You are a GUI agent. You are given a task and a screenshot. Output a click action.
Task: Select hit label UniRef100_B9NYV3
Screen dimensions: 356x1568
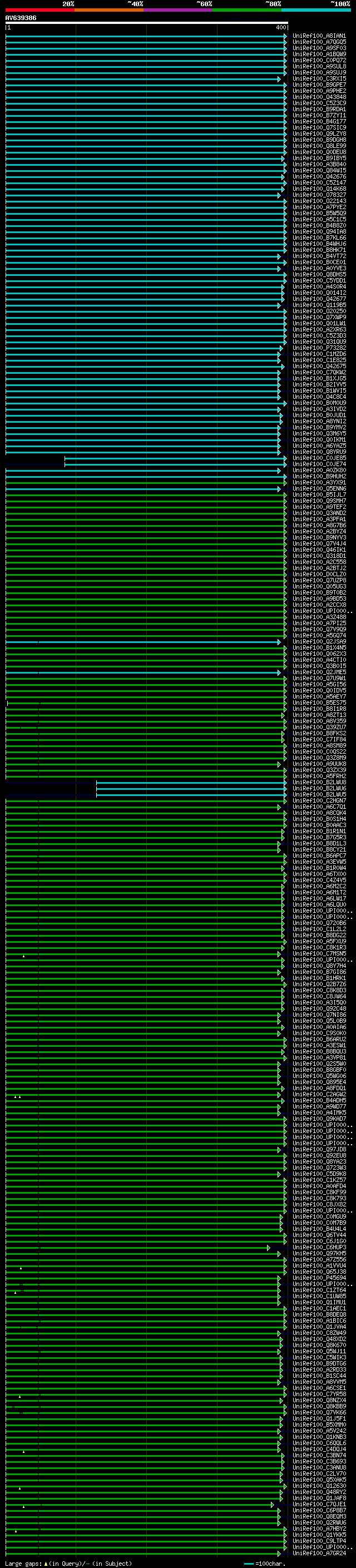tap(319, 537)
